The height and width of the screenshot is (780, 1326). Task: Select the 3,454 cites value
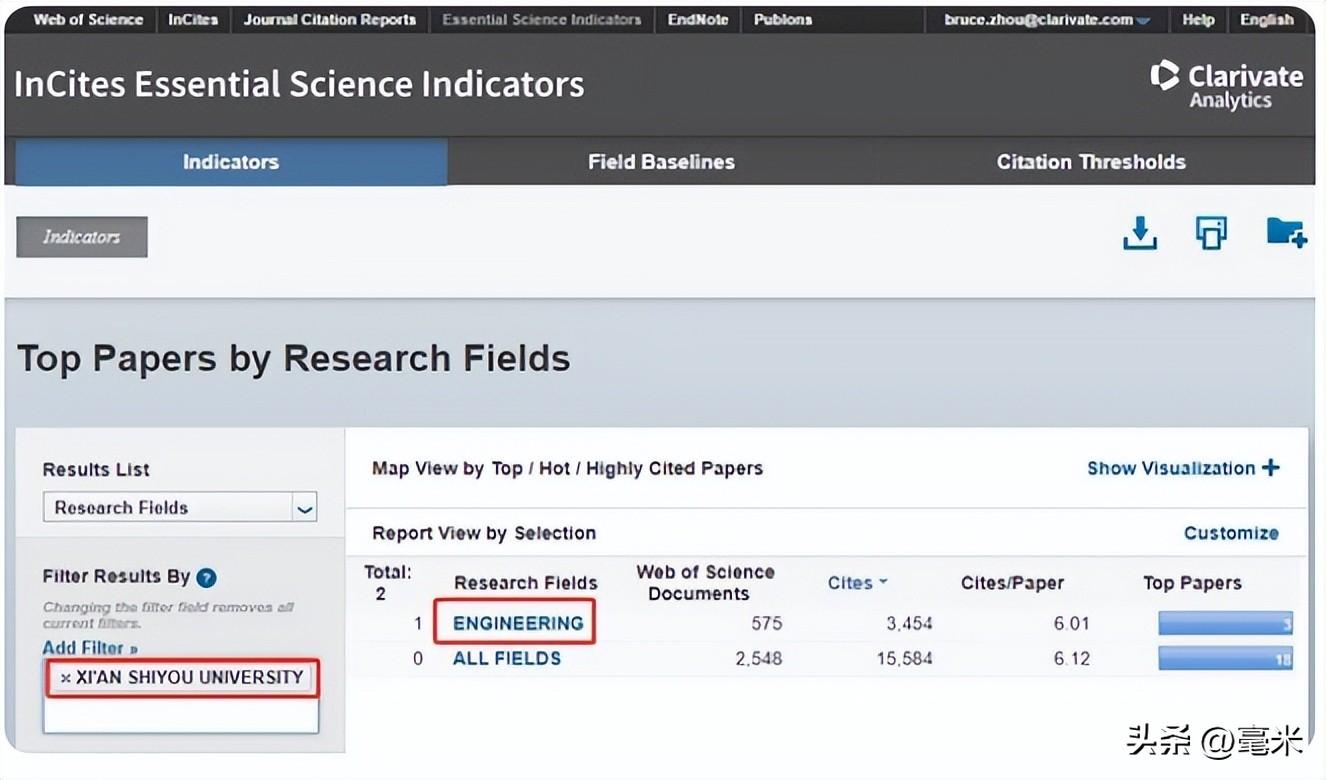909,623
